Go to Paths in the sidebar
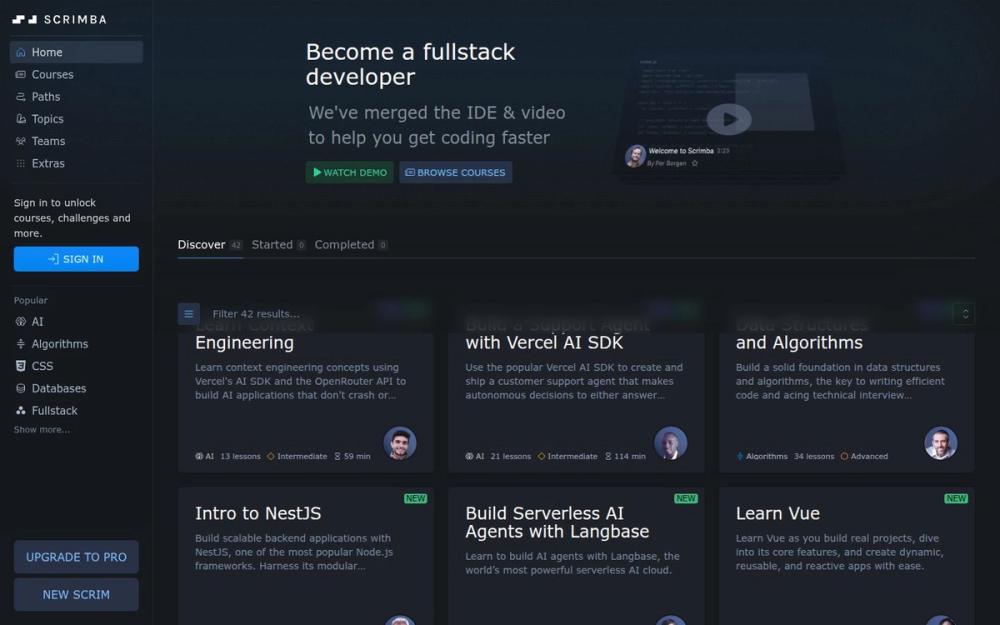 click(76, 97)
